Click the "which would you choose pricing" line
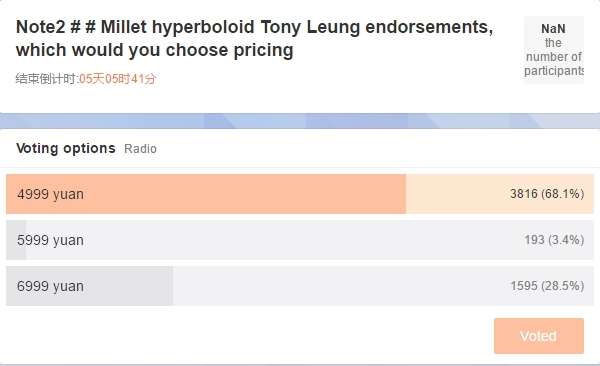Screen dimensions: 600x366 [155, 50]
